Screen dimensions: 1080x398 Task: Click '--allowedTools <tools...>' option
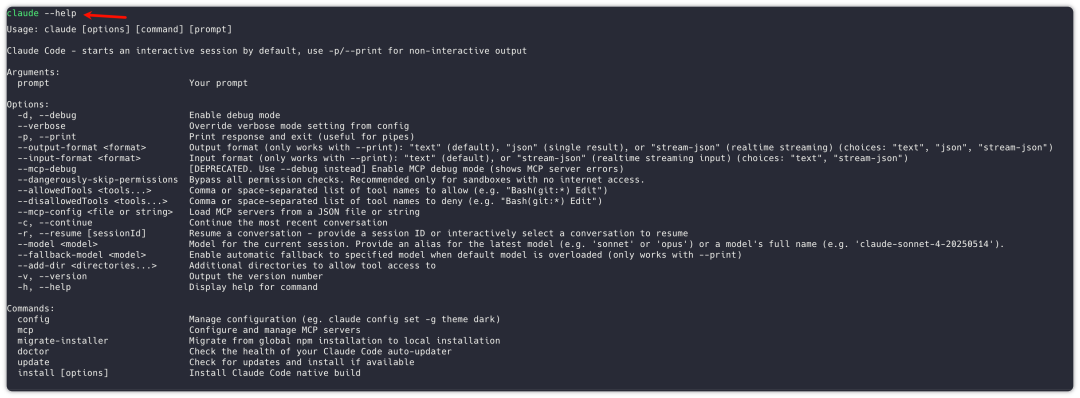[85, 190]
